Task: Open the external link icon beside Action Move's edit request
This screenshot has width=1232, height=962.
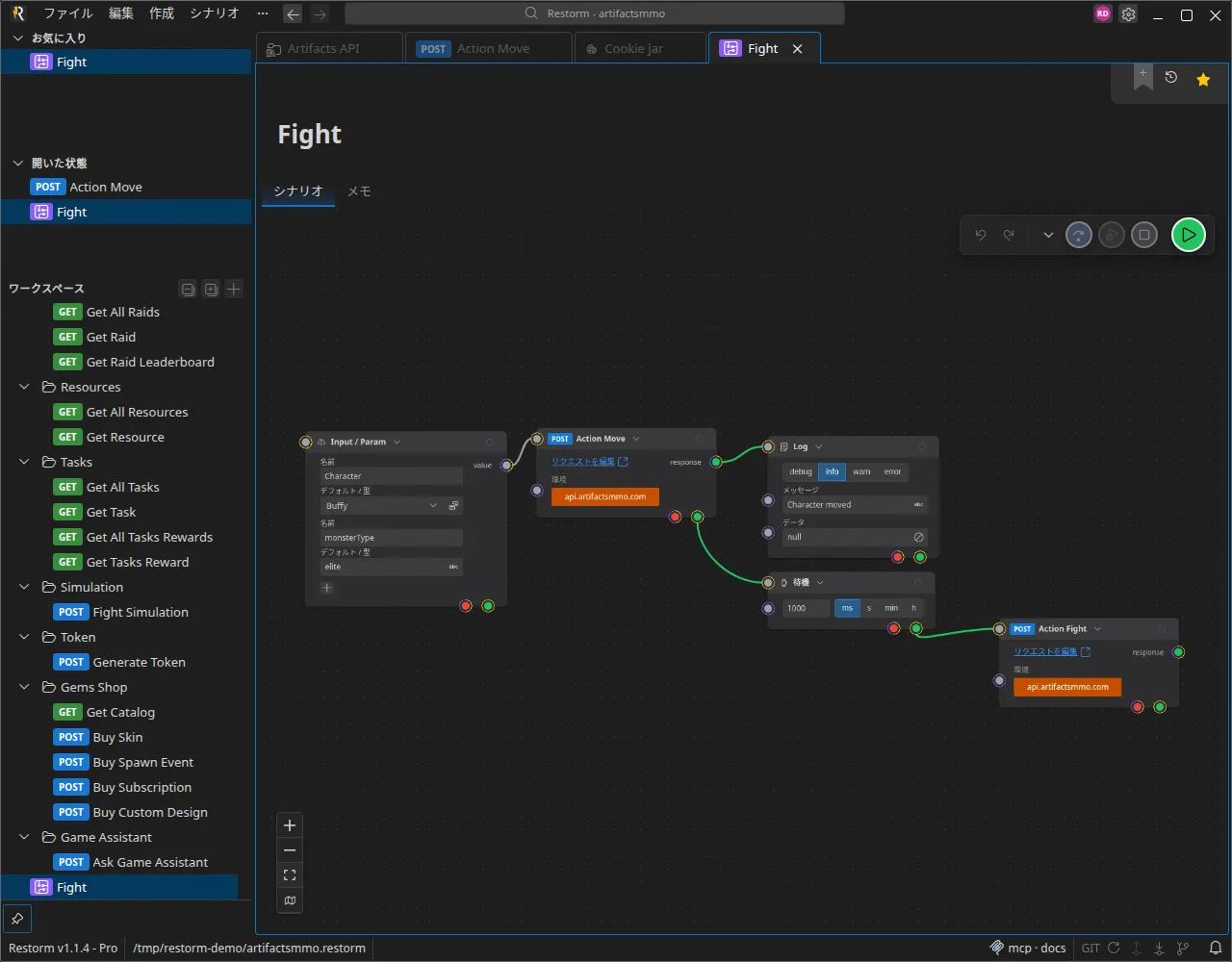Action: 623,462
